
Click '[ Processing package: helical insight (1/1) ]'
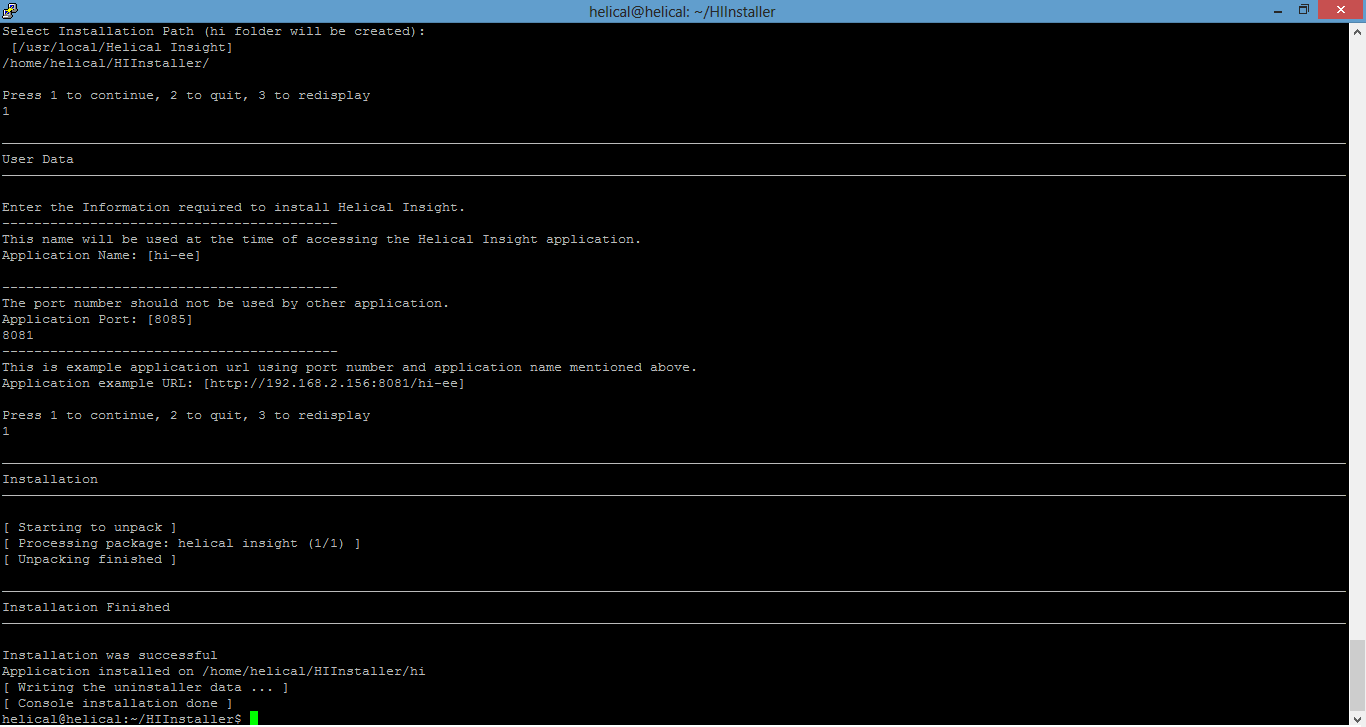point(182,543)
